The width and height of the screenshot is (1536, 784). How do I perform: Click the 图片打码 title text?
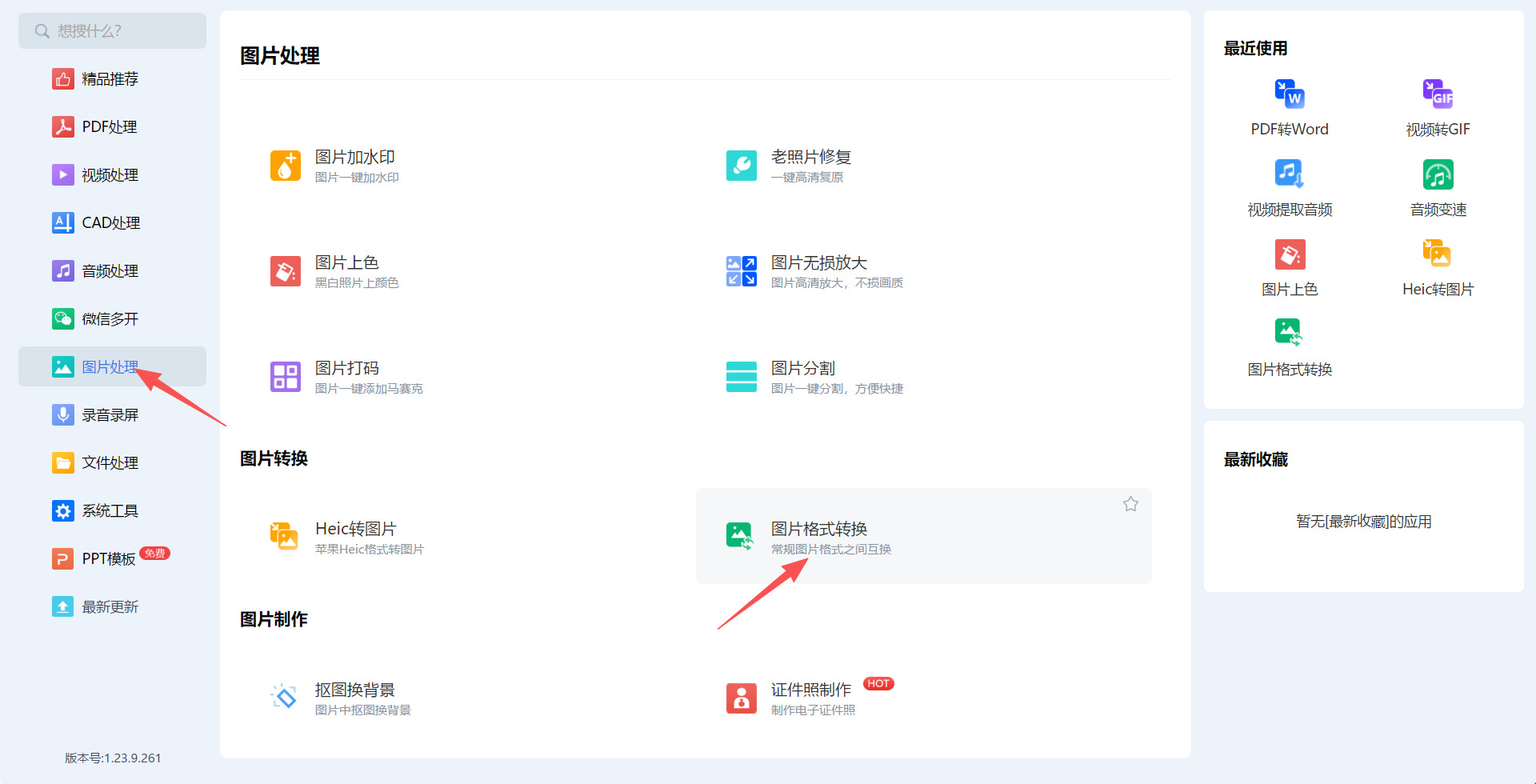[x=347, y=368]
